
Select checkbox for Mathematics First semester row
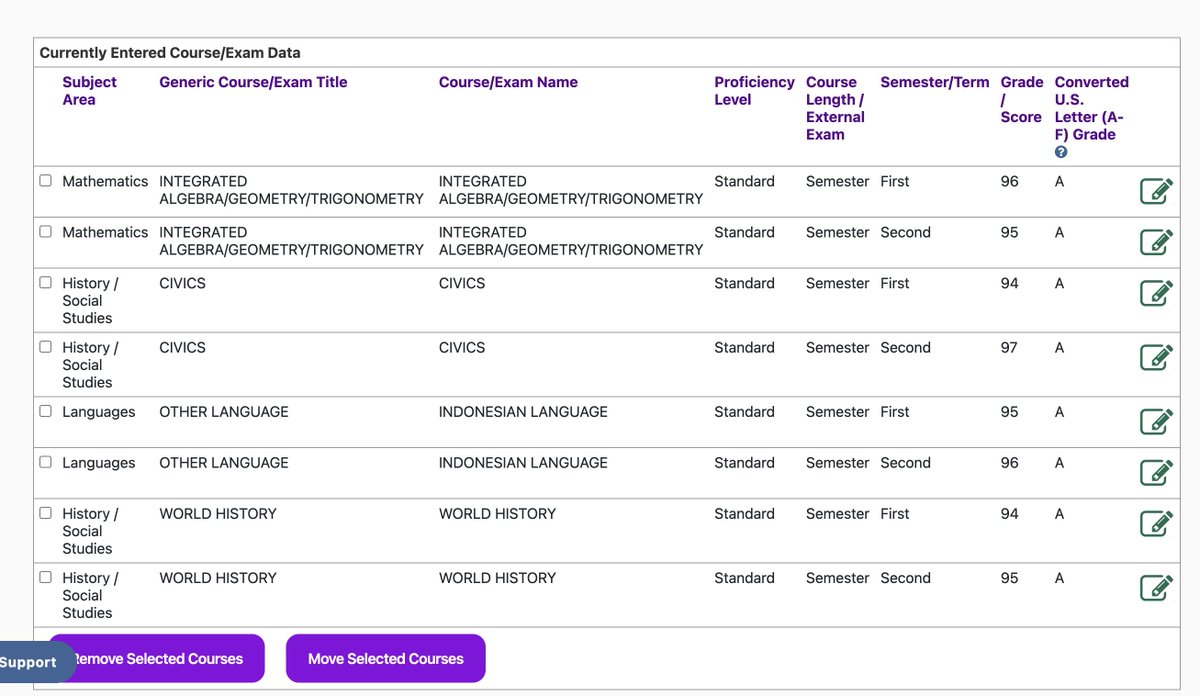45,181
